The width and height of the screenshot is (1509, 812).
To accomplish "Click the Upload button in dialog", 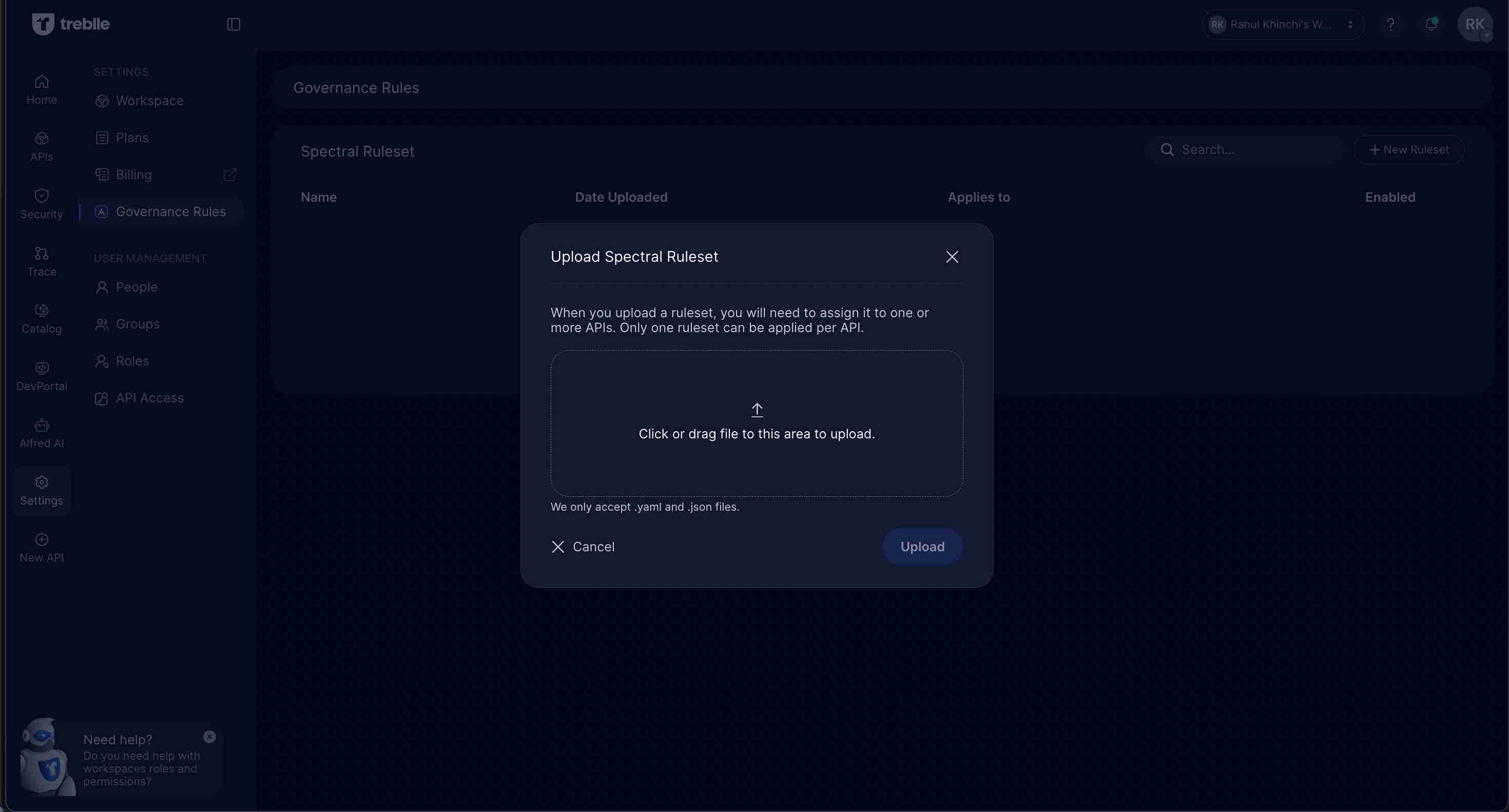I will [x=922, y=547].
